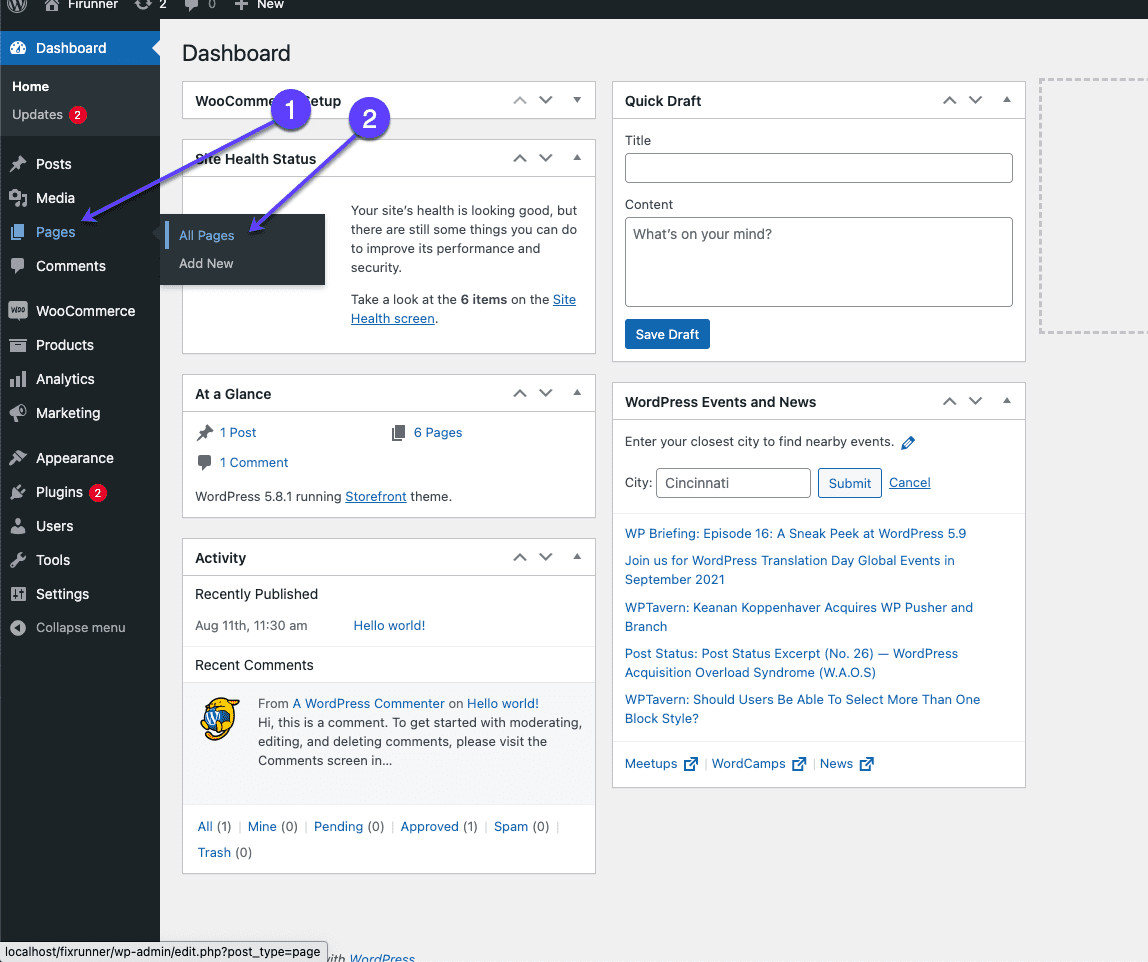This screenshot has height=962, width=1148.
Task: Click the WooCommerce logo icon
Action: [x=18, y=310]
